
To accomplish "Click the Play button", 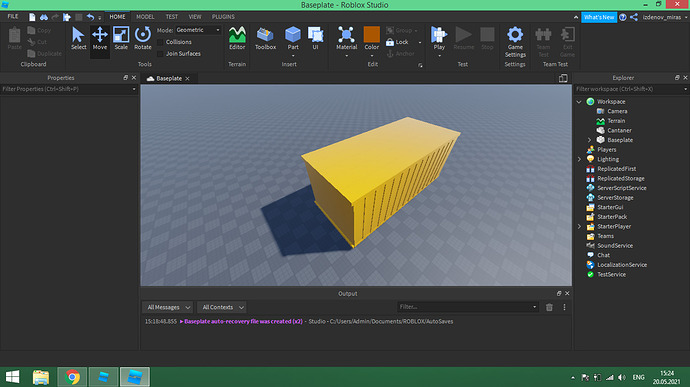I will pyautogui.click(x=439, y=39).
